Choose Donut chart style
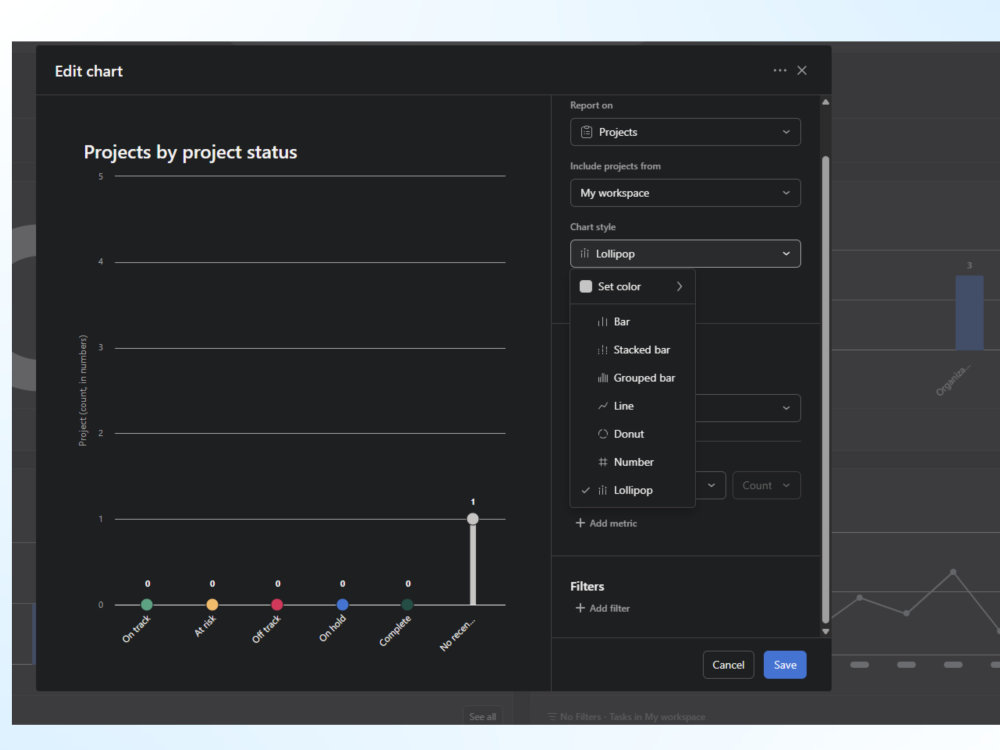The width and height of the screenshot is (1000, 750). click(632, 434)
